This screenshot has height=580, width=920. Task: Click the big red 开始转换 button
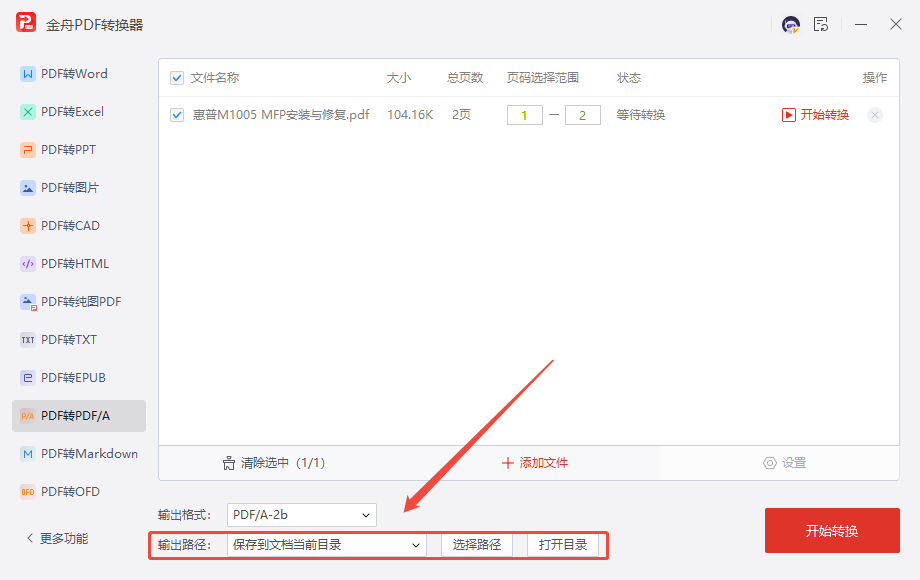pos(832,531)
